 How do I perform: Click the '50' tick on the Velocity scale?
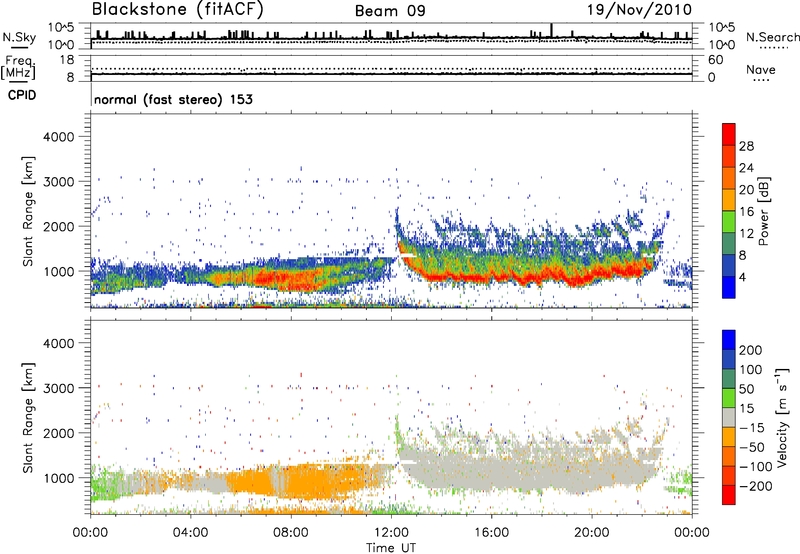[746, 389]
